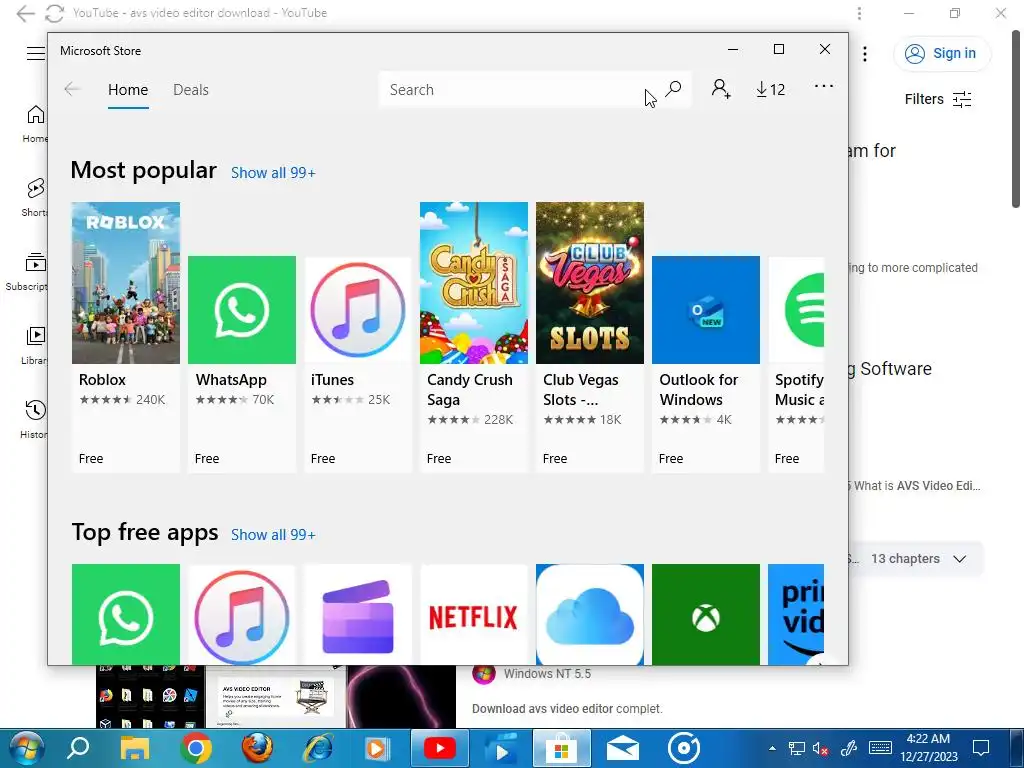Open taskbar Search magnifier
This screenshot has width=1024, height=768.
click(x=78, y=748)
